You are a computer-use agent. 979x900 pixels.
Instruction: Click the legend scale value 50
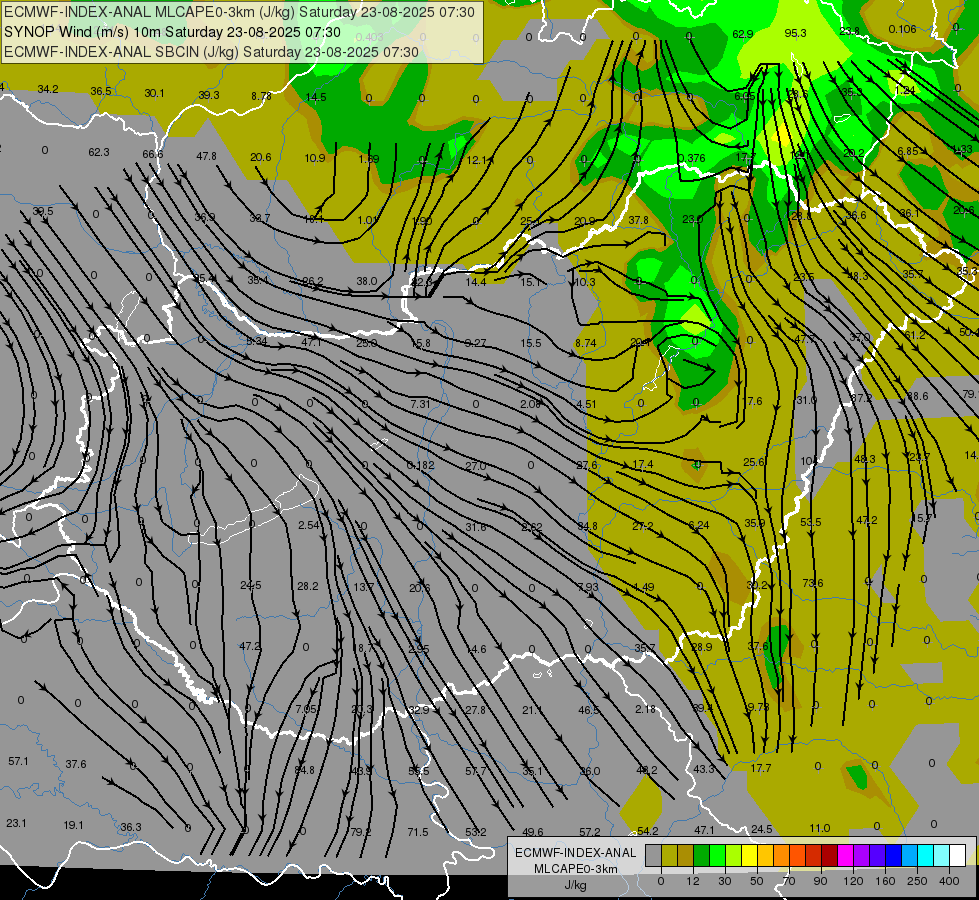coord(757,881)
